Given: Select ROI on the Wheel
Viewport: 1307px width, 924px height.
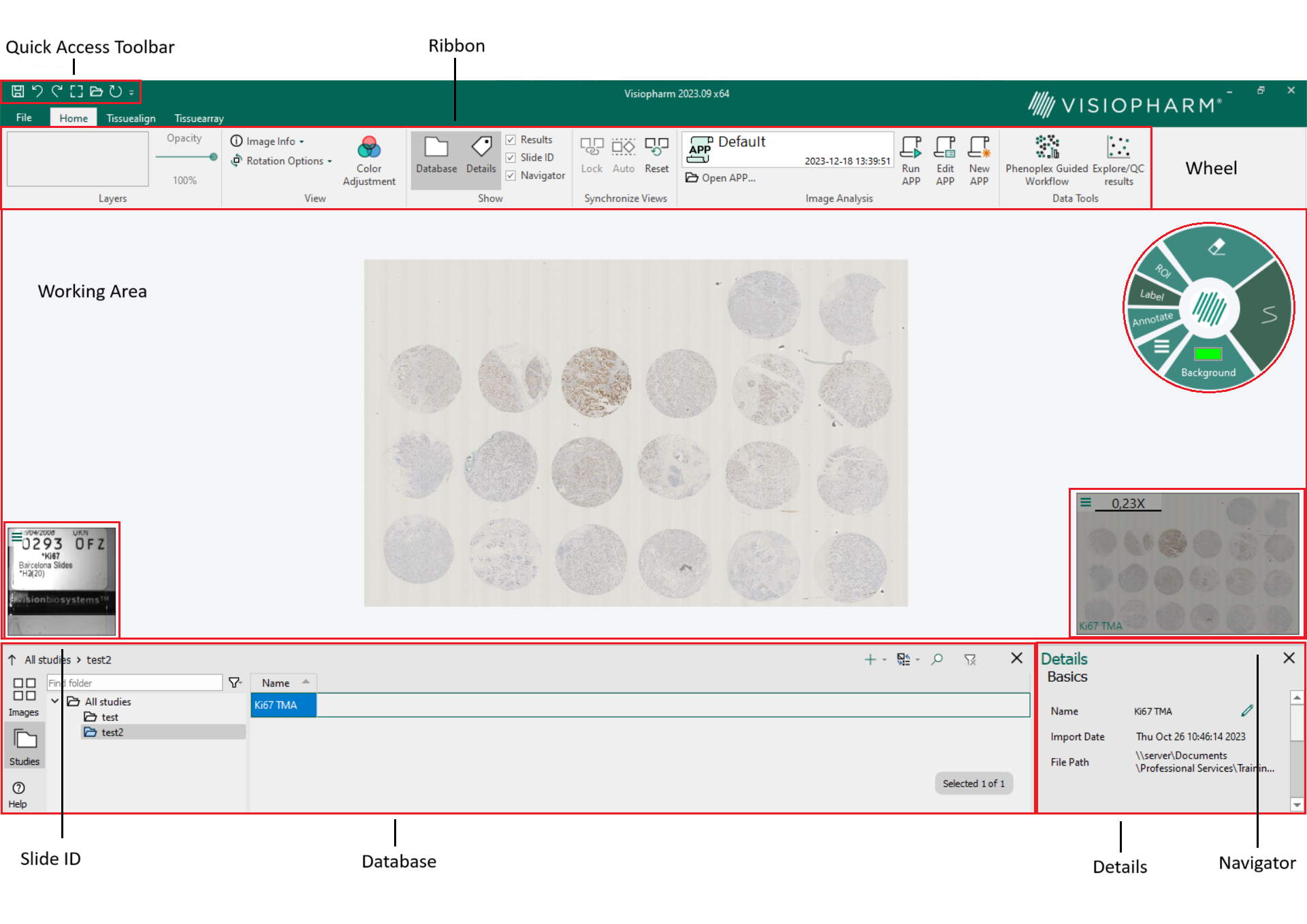Looking at the screenshot, I should (1163, 271).
